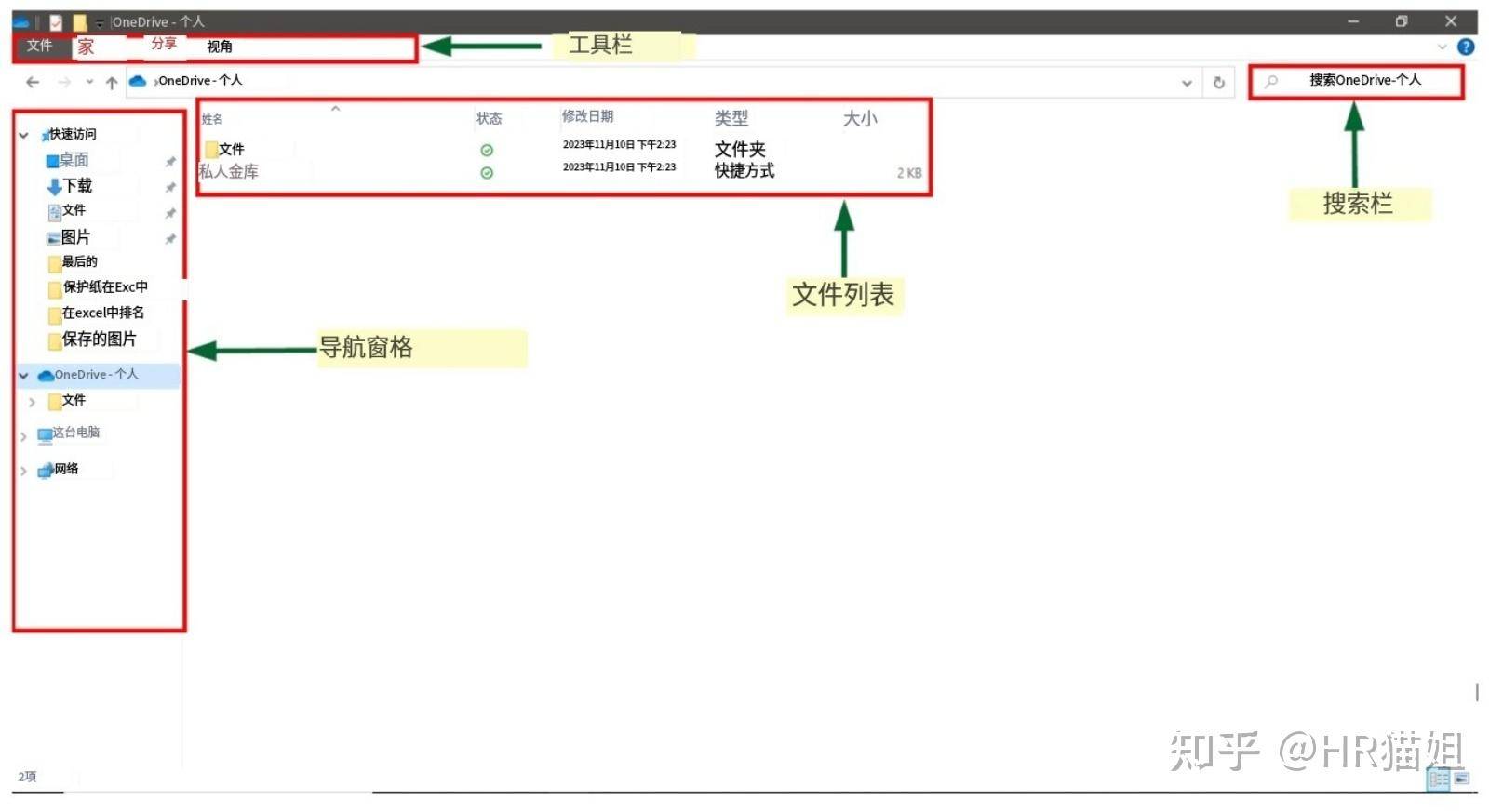Click the Back navigation arrow

click(33, 83)
